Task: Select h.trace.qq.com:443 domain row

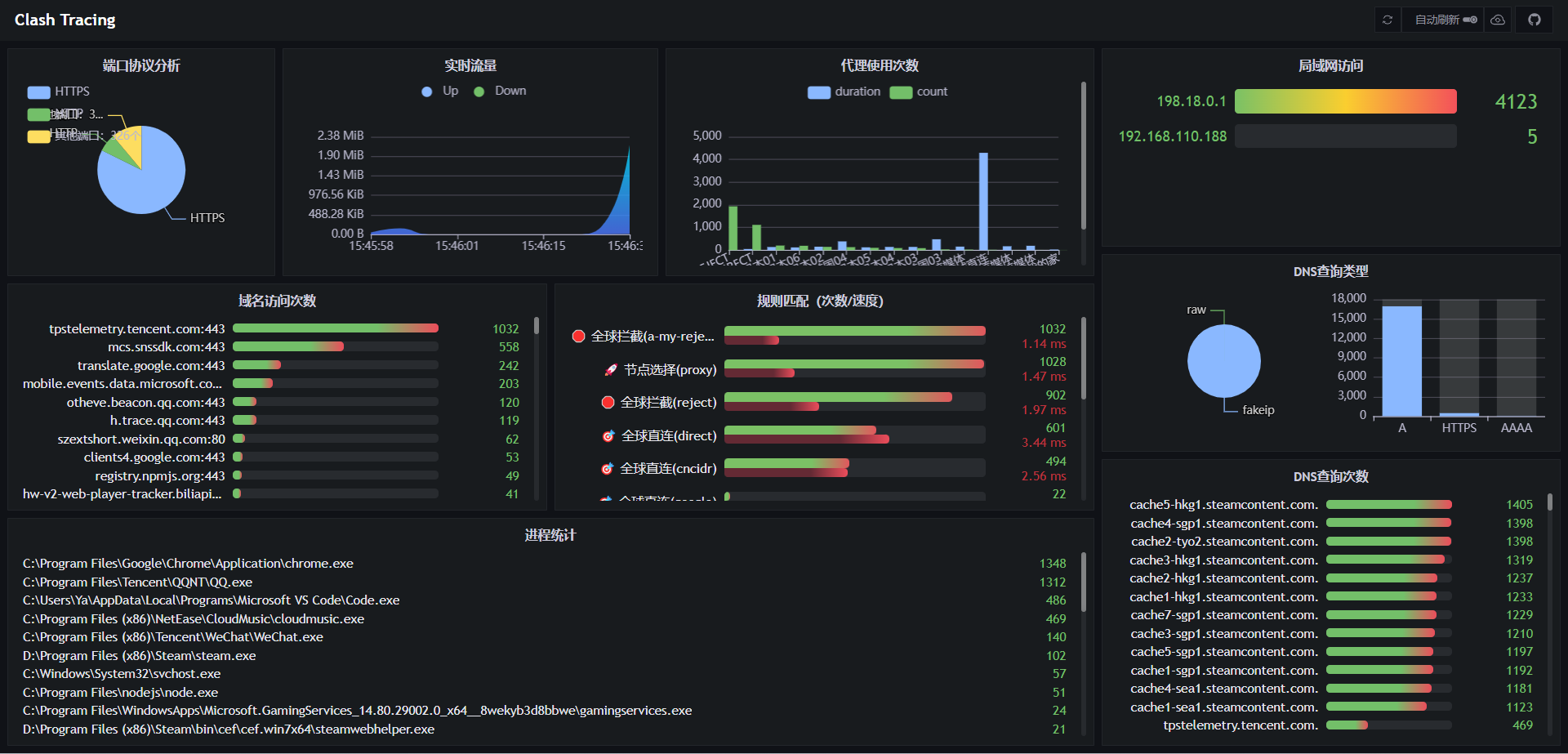Action: pyautogui.click(x=271, y=421)
